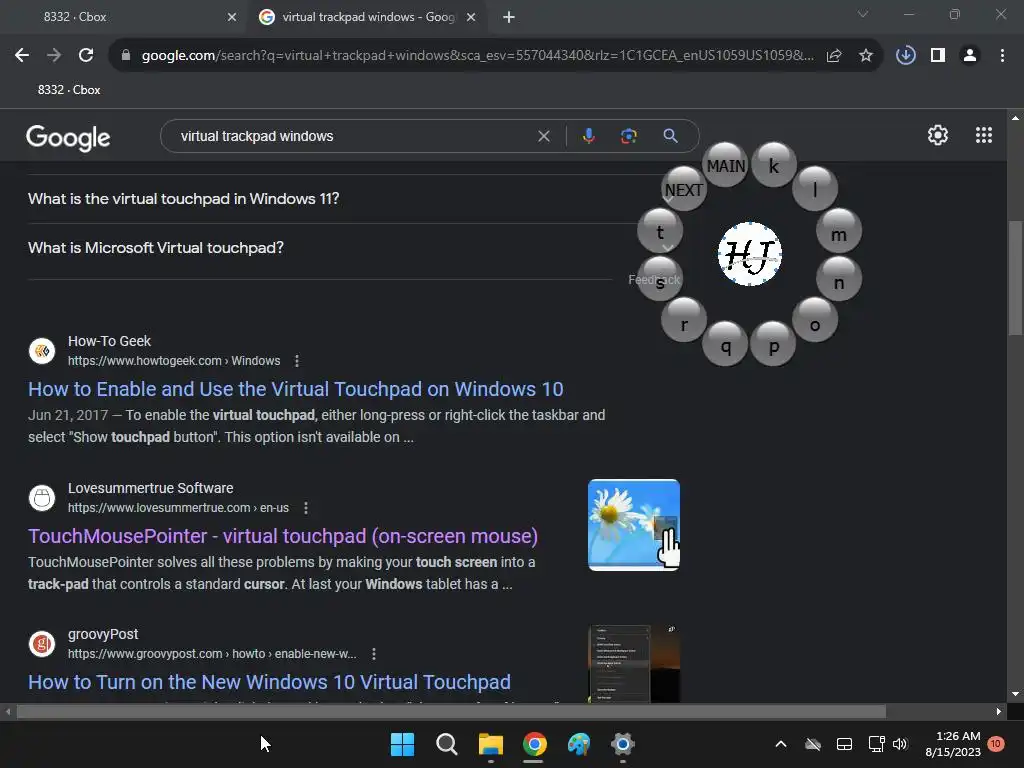Screen dimensions: 1024x768
Task: Clear the Google search box
Action: coord(543,136)
